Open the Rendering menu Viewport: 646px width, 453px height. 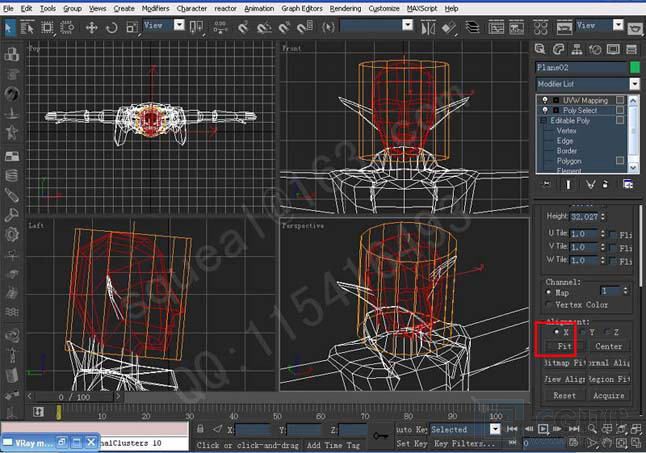pos(345,8)
